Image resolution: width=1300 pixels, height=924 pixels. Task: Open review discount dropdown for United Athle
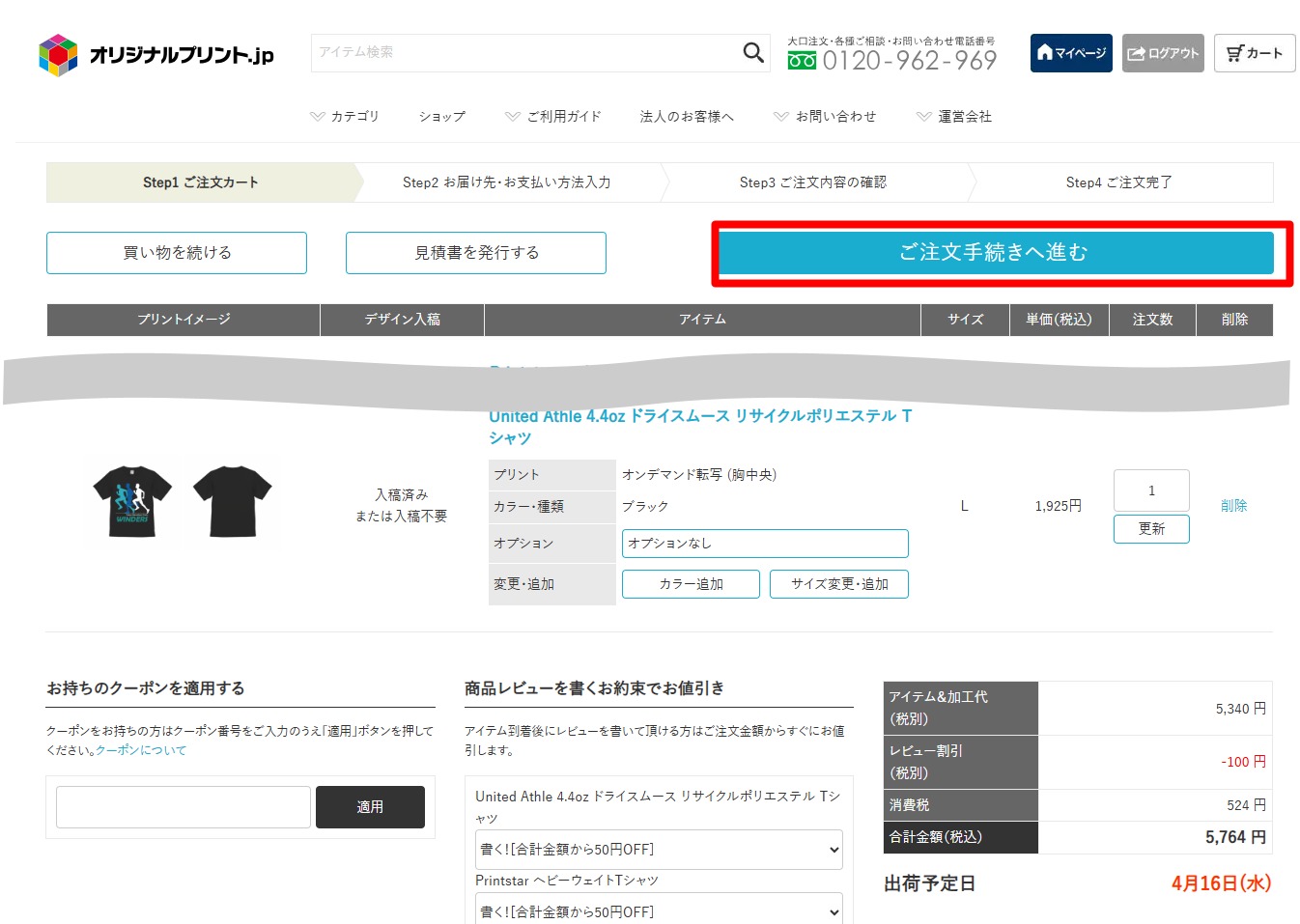(659, 850)
